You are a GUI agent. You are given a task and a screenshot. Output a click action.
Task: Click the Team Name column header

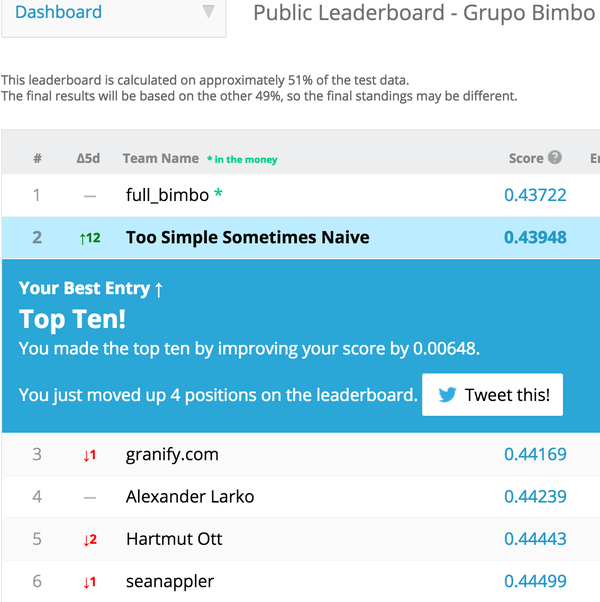(x=161, y=158)
